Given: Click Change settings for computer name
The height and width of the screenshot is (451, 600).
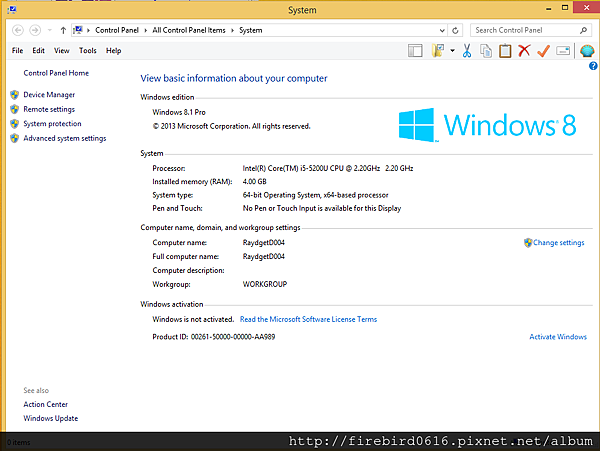Looking at the screenshot, I should [559, 243].
